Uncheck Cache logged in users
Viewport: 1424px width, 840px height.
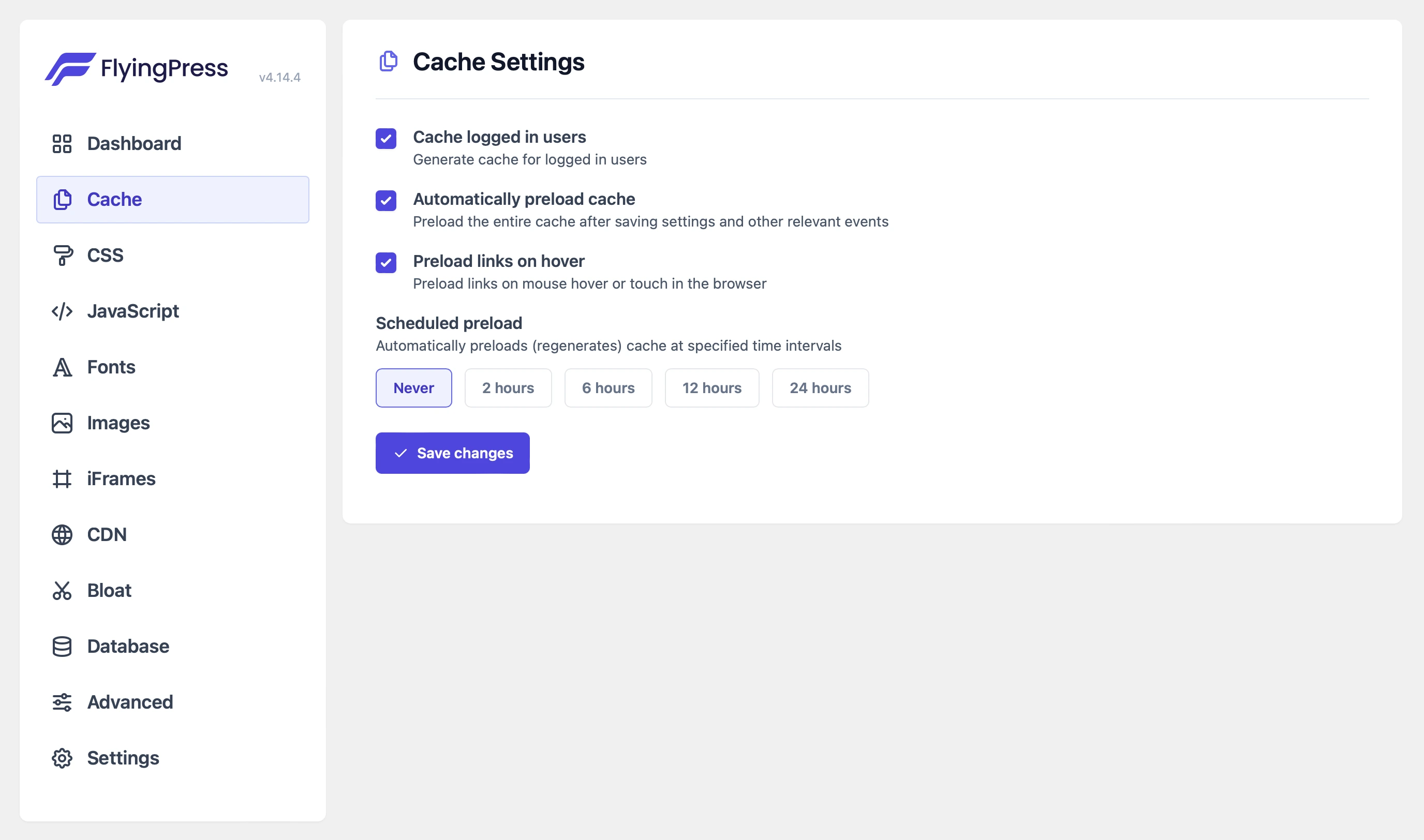(385, 139)
